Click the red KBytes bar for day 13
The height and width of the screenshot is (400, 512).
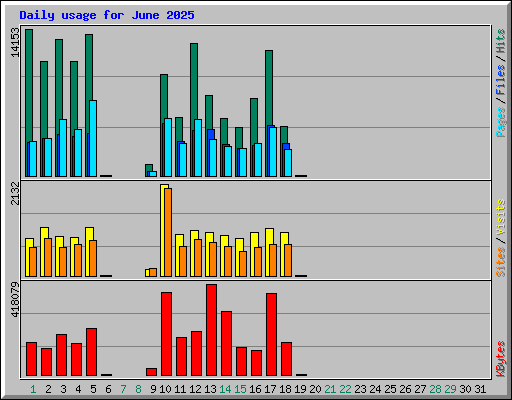click(x=211, y=330)
